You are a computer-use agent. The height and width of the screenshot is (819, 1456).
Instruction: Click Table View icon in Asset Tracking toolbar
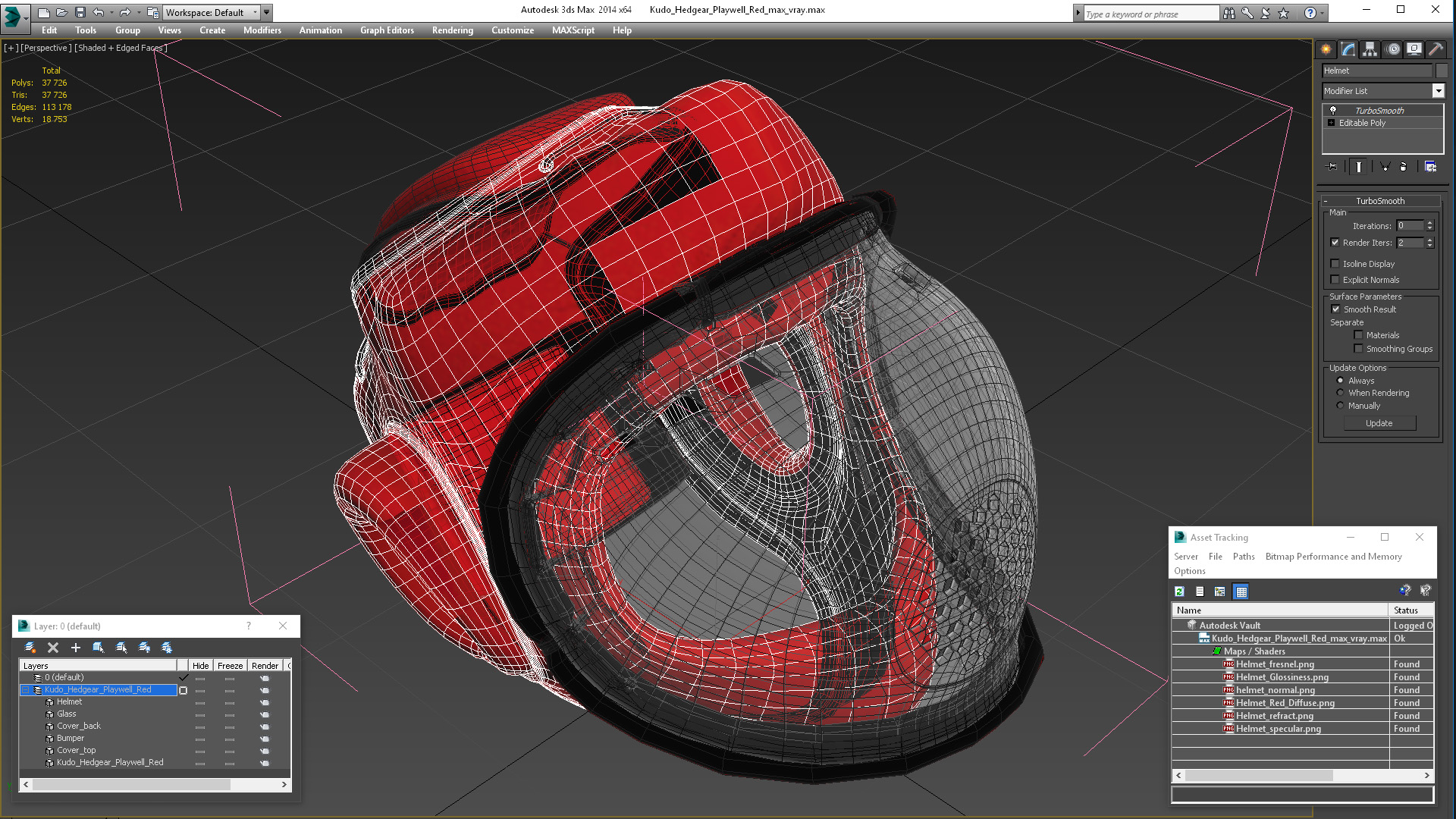coord(1241,591)
